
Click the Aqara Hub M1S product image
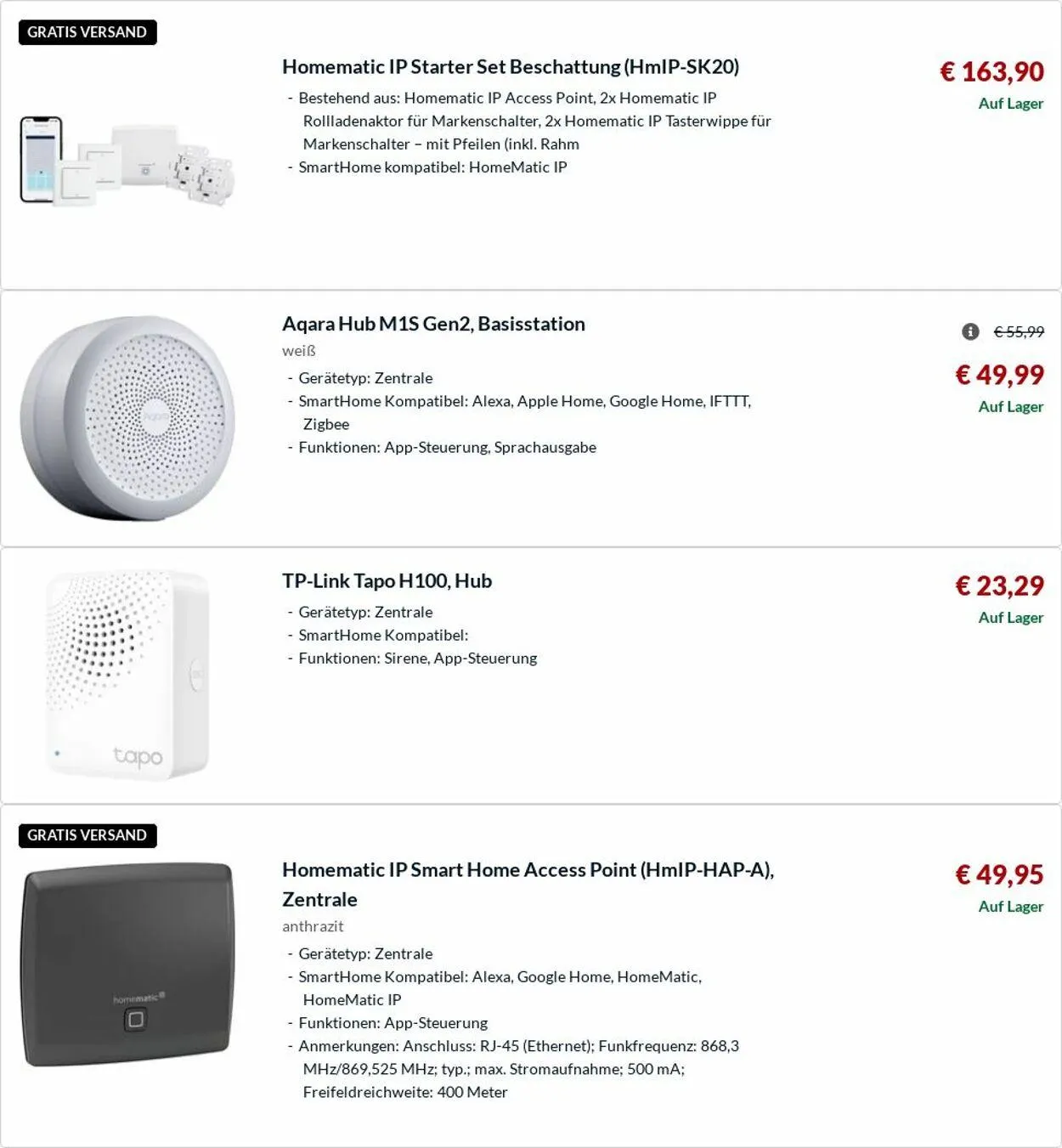point(127,418)
